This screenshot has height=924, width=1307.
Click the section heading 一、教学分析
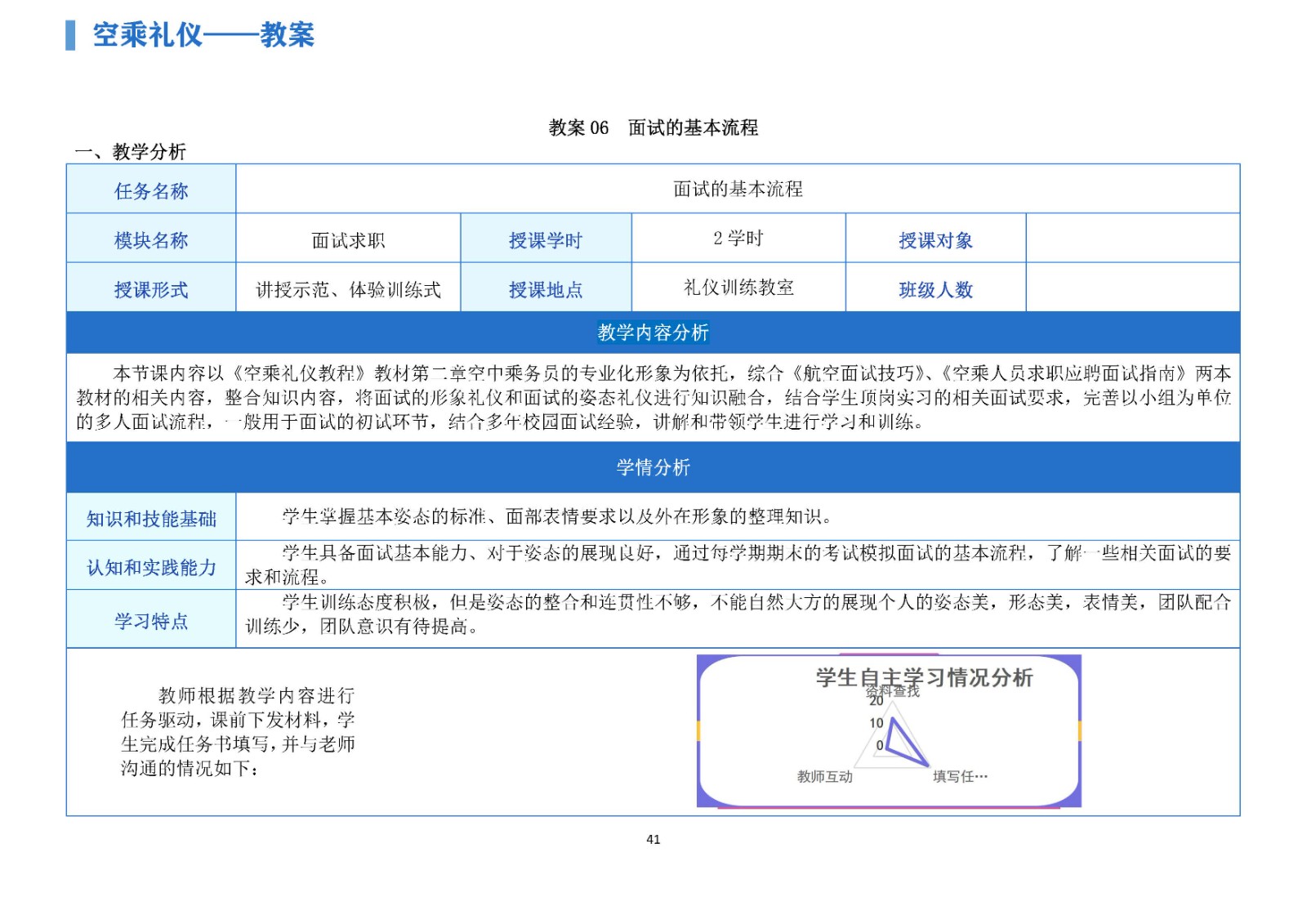click(131, 151)
